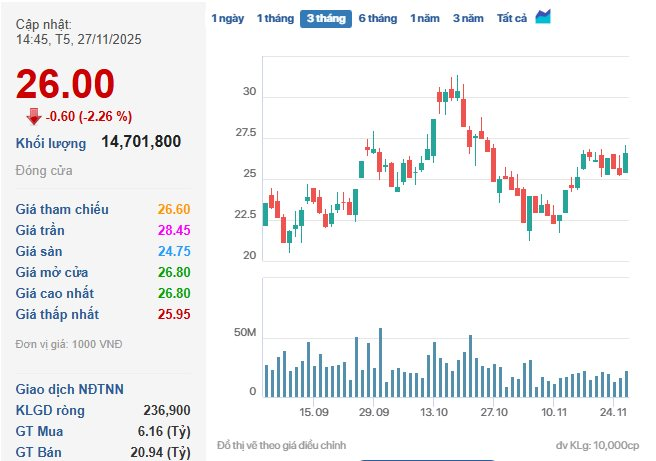Show the 6 tháng chart period
656x461 pixels.
click(377, 18)
